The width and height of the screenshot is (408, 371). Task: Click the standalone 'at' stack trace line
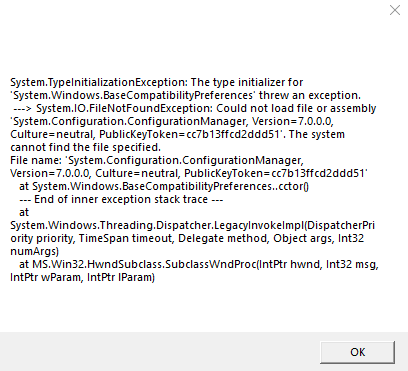coord(24,212)
